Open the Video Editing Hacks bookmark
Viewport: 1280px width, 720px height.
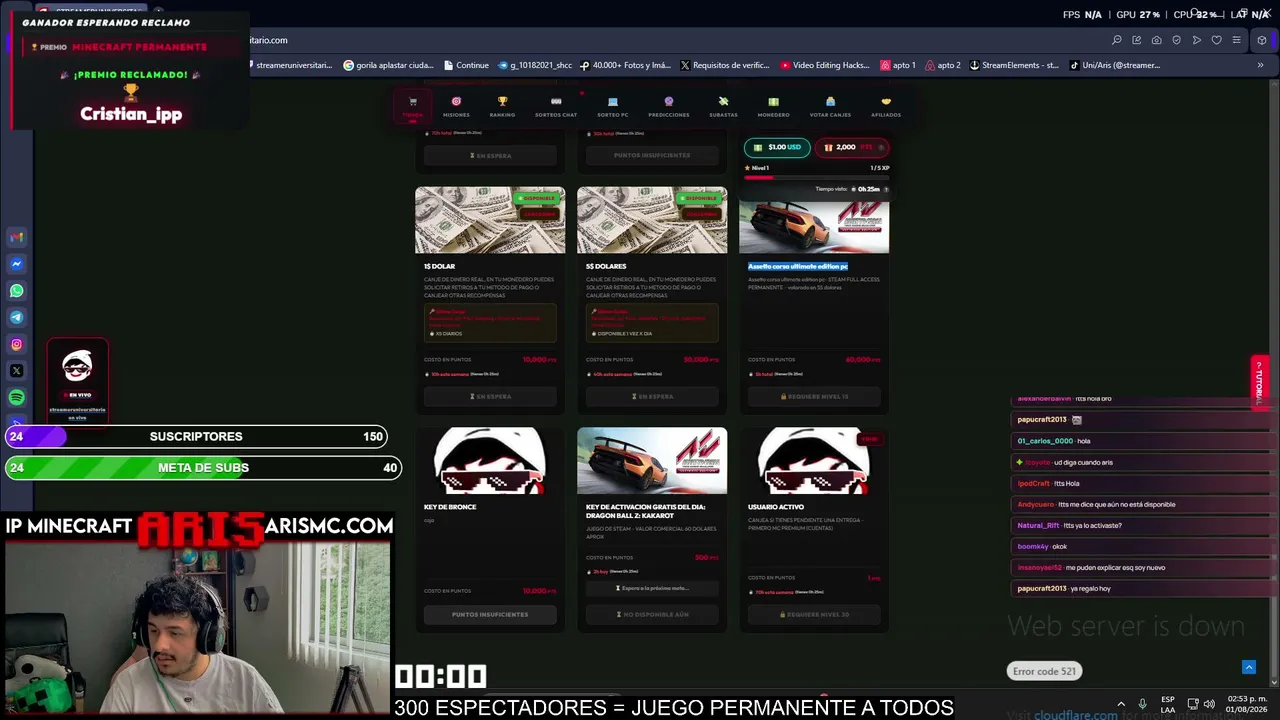[x=825, y=65]
